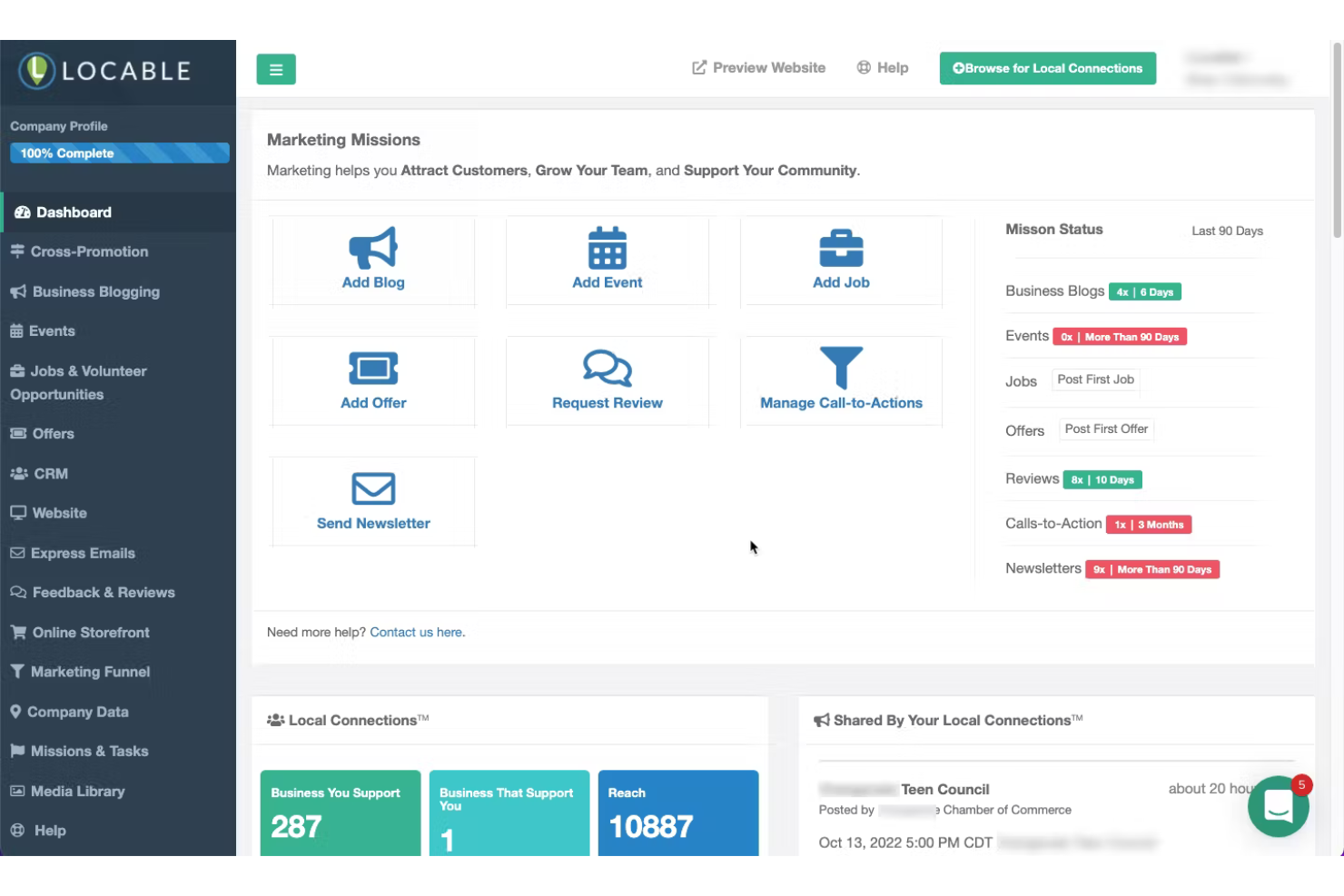Click the Help link in top bar
Image resolution: width=1344 pixels, height=896 pixels.
(883, 68)
